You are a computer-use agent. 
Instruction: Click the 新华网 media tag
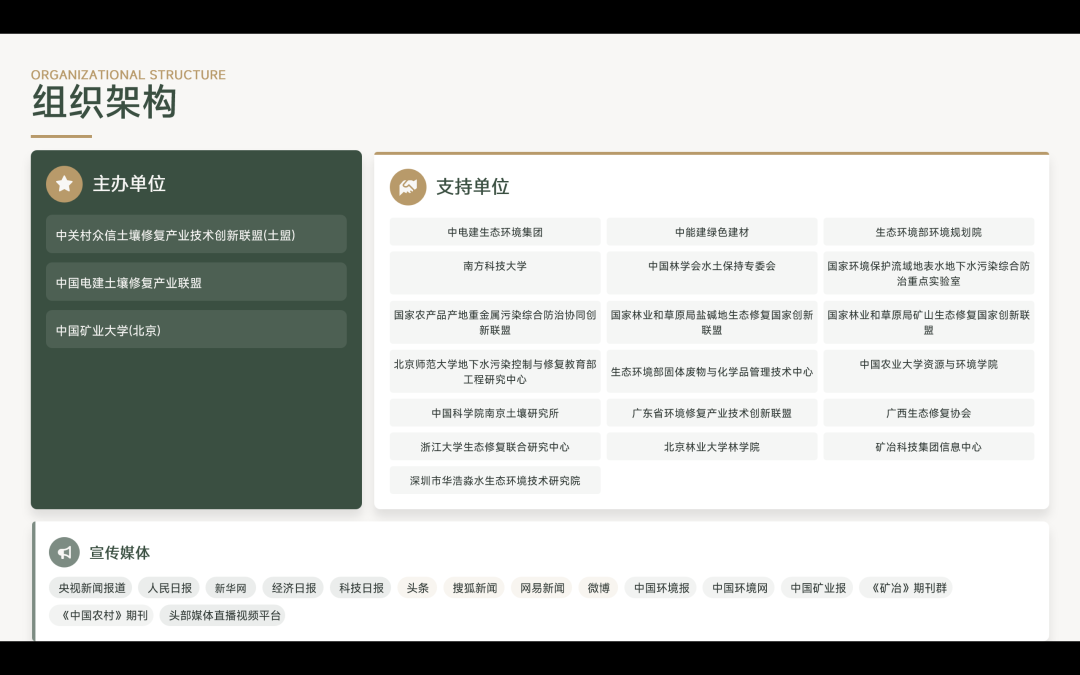(x=231, y=588)
